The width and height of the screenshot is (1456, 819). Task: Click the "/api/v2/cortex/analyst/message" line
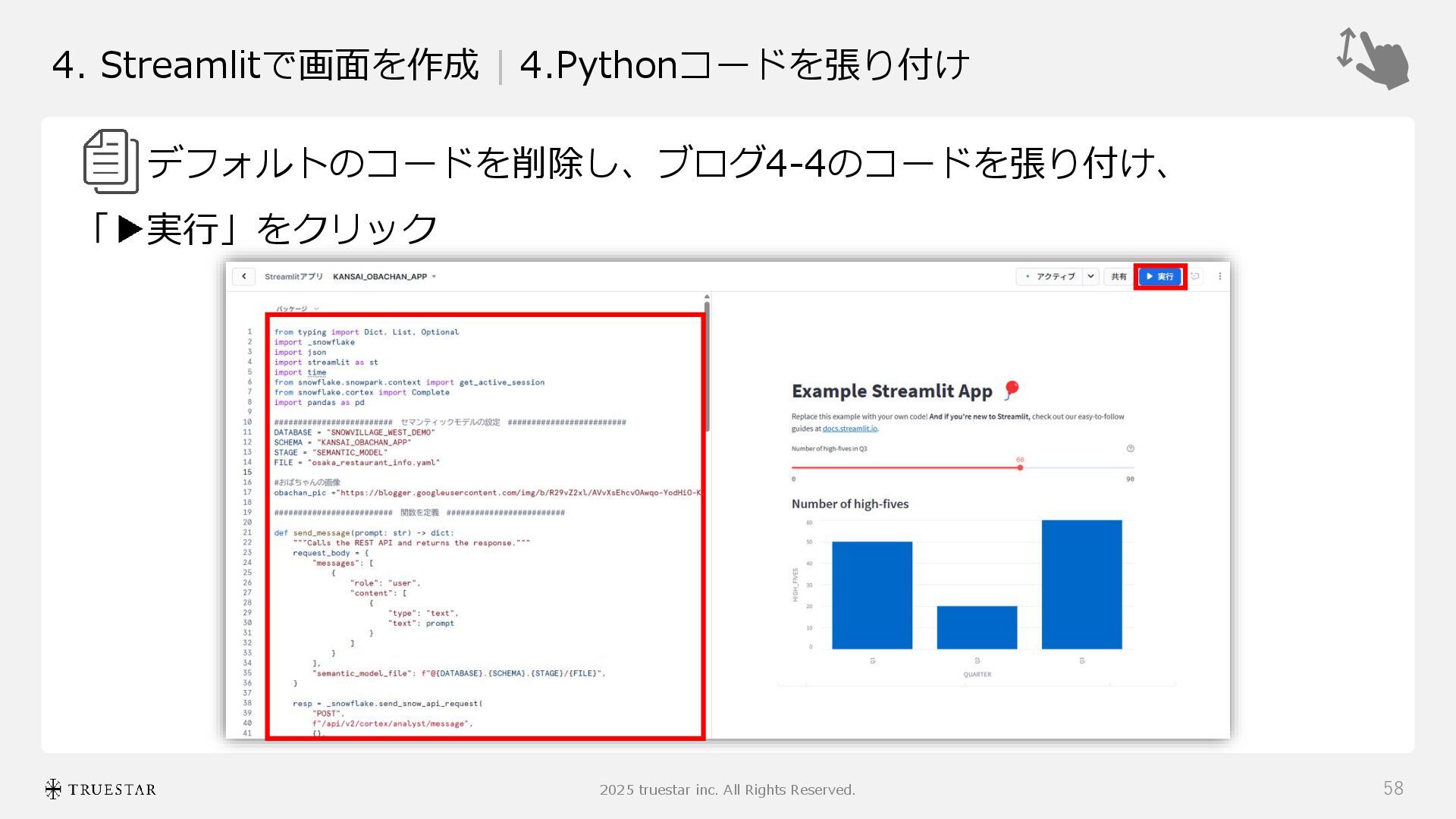click(392, 724)
